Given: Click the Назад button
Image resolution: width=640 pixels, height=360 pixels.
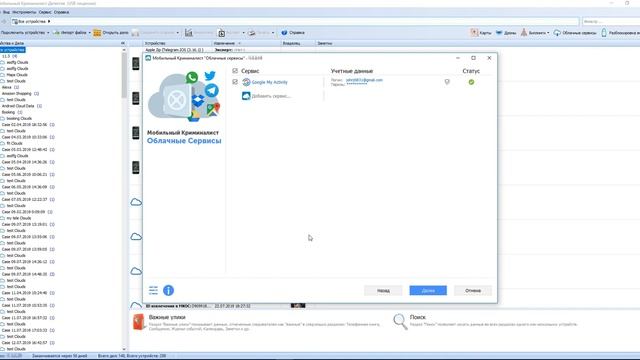Looking at the screenshot, I should coord(383,291).
